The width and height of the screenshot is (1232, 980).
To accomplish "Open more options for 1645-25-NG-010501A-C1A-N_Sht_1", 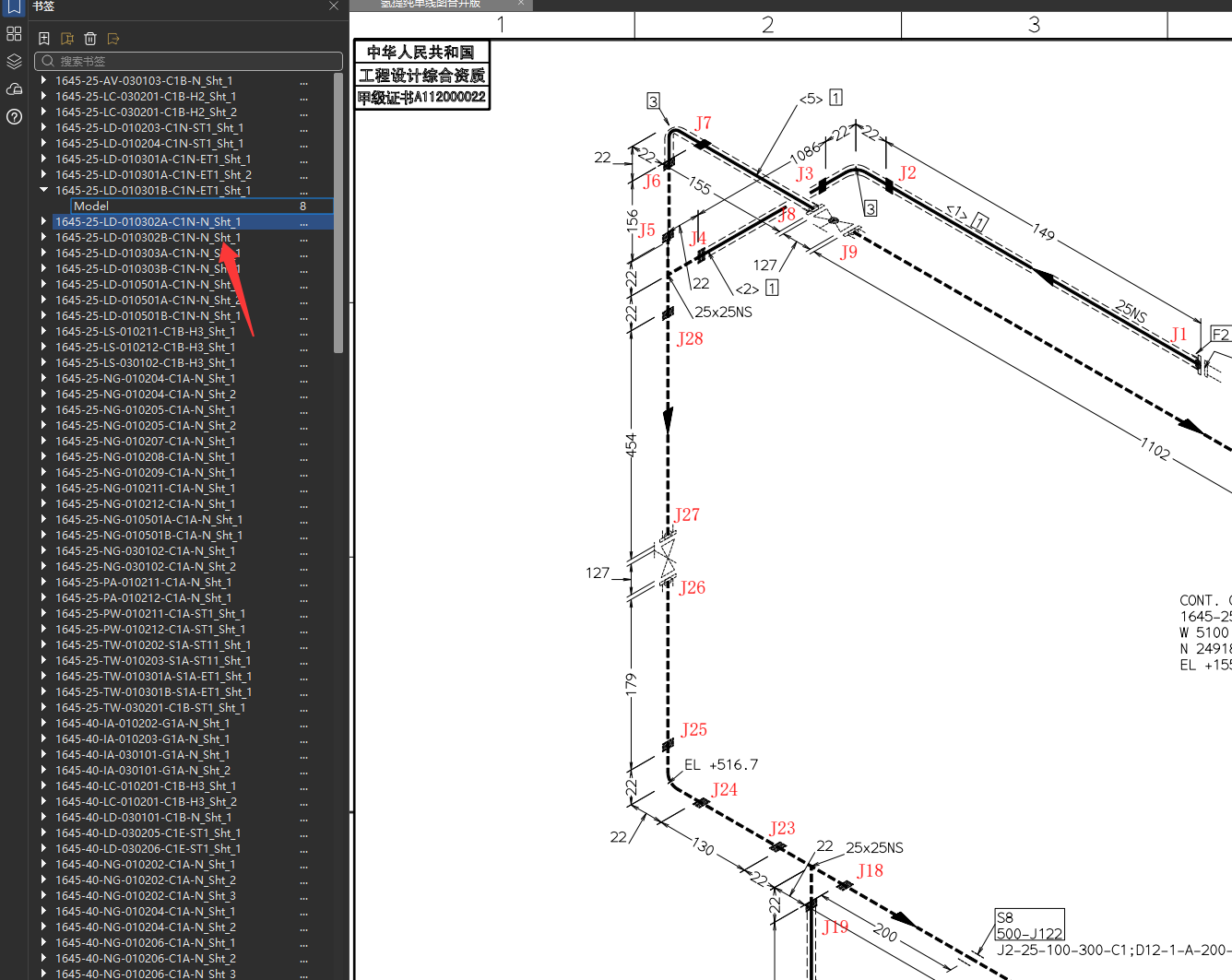I will (x=303, y=520).
